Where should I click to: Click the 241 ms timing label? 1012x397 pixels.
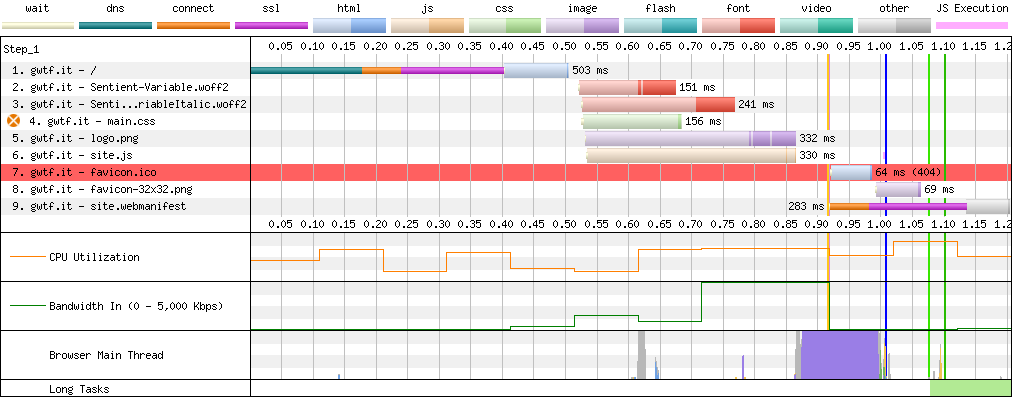pos(756,104)
